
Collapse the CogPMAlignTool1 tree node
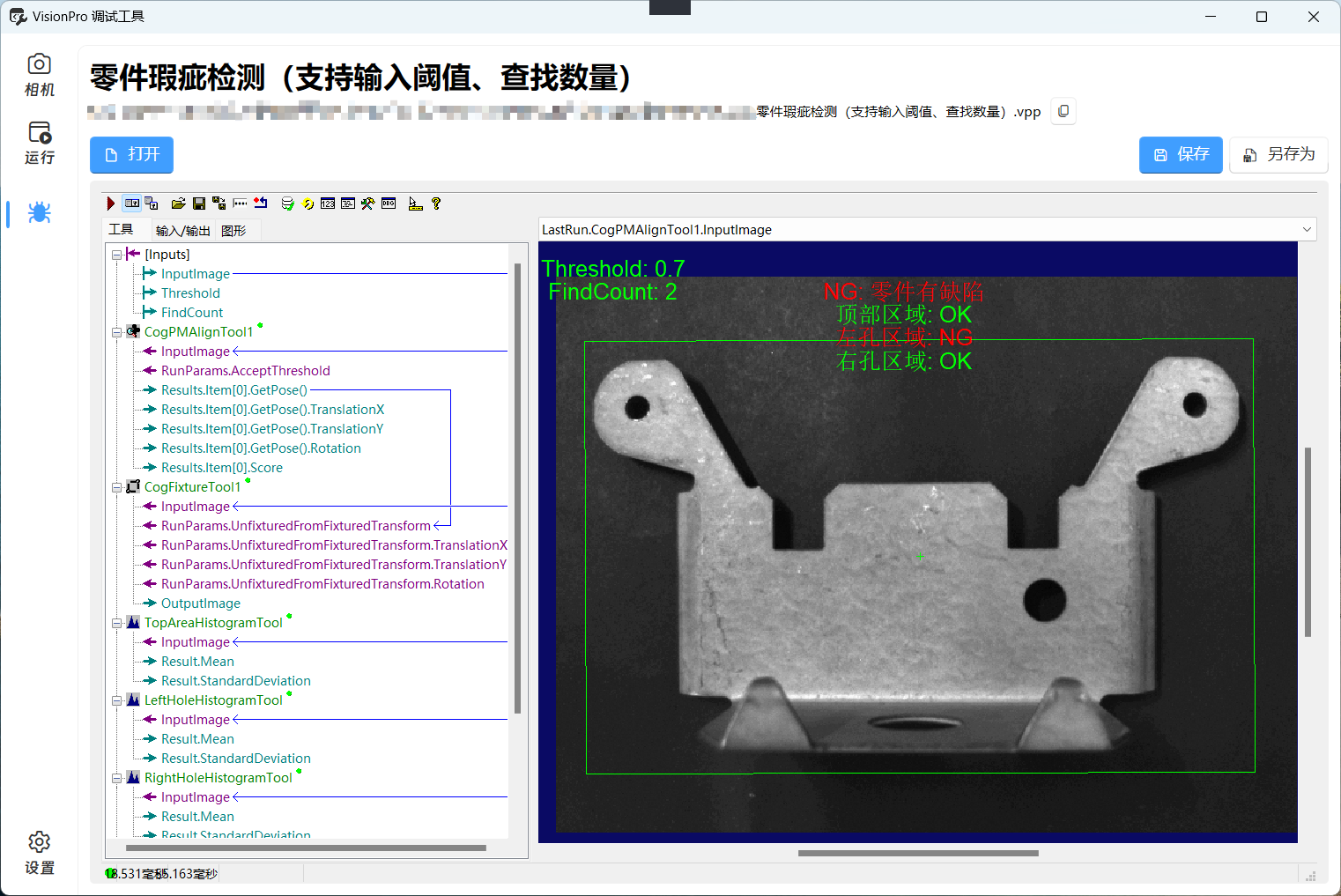pyautogui.click(x=117, y=331)
